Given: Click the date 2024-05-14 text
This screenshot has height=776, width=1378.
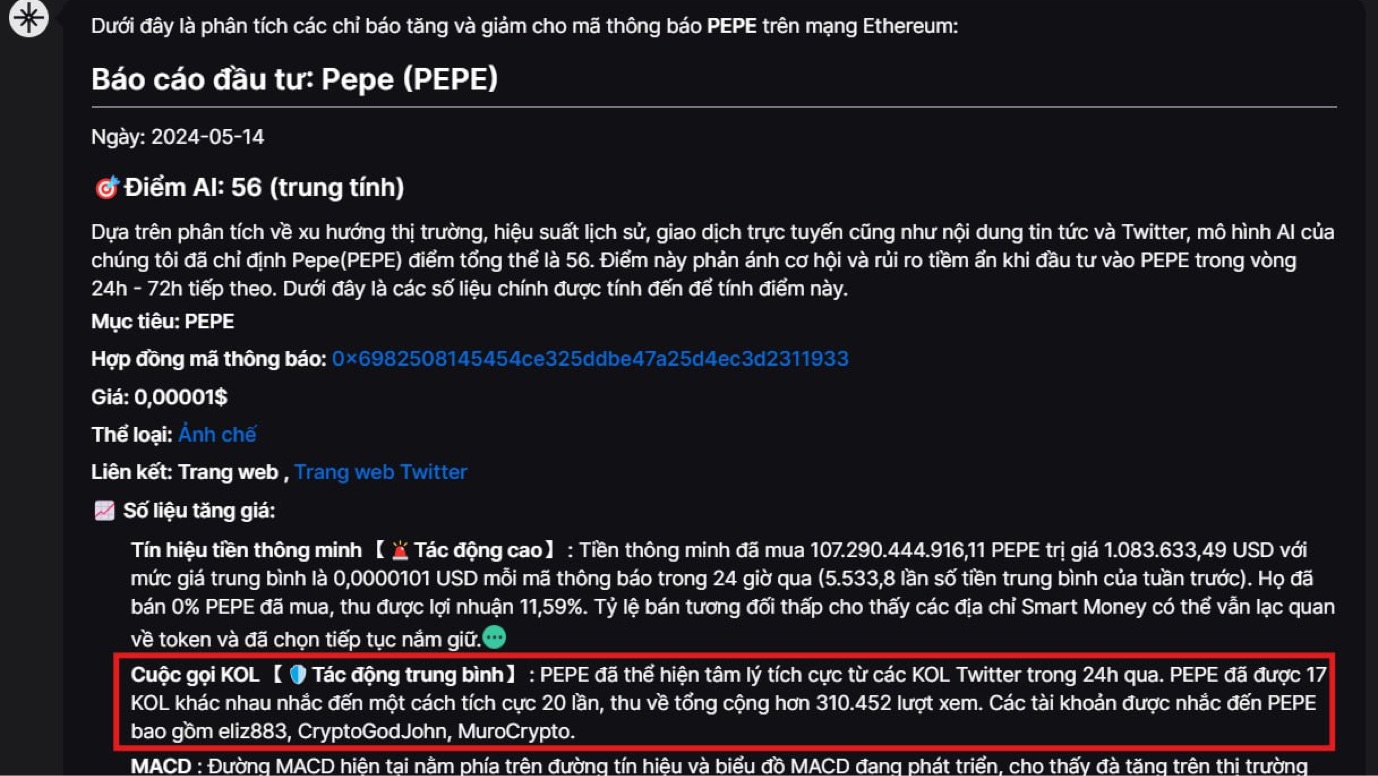Looking at the screenshot, I should point(207,137).
